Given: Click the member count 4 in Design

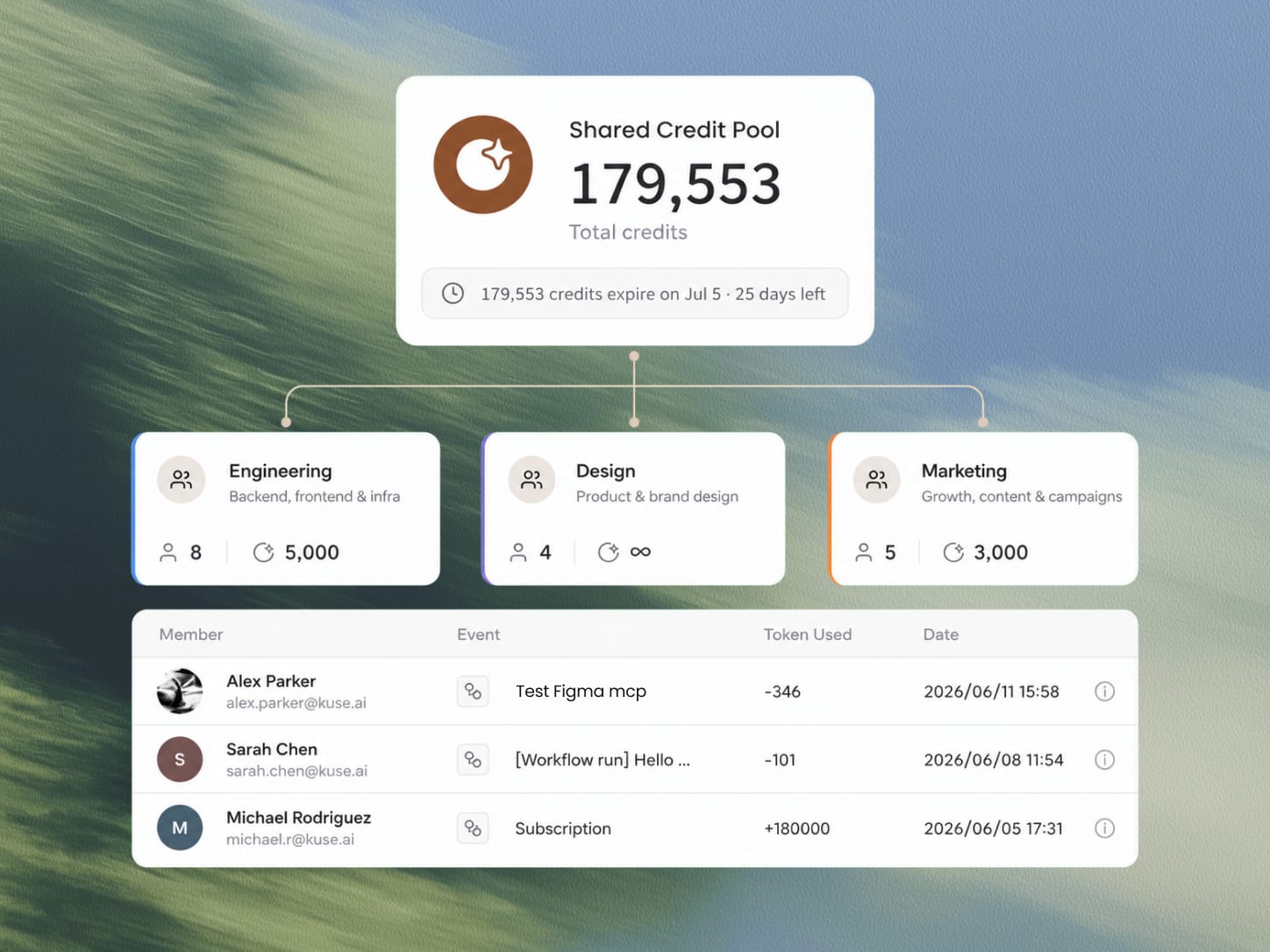Looking at the screenshot, I should tap(546, 552).
